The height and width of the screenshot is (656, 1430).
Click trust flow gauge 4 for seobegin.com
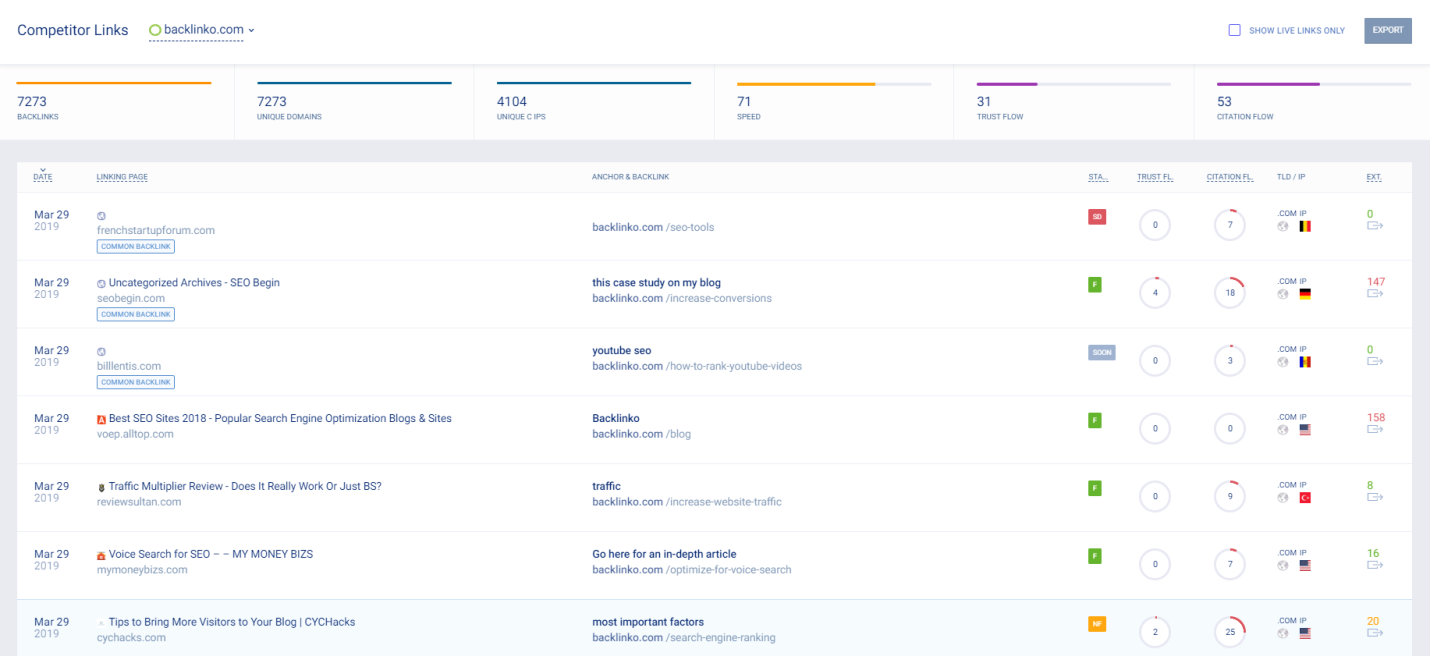1155,293
